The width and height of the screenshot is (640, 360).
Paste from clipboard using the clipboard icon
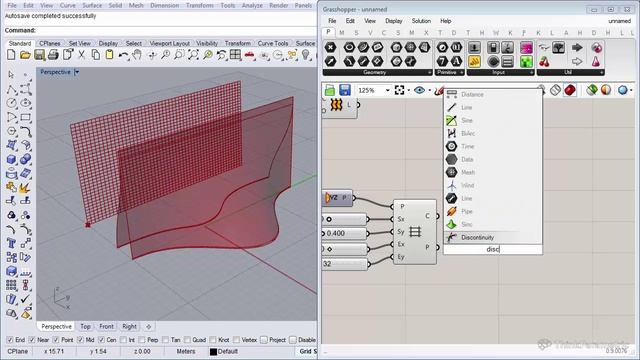tap(109, 54)
